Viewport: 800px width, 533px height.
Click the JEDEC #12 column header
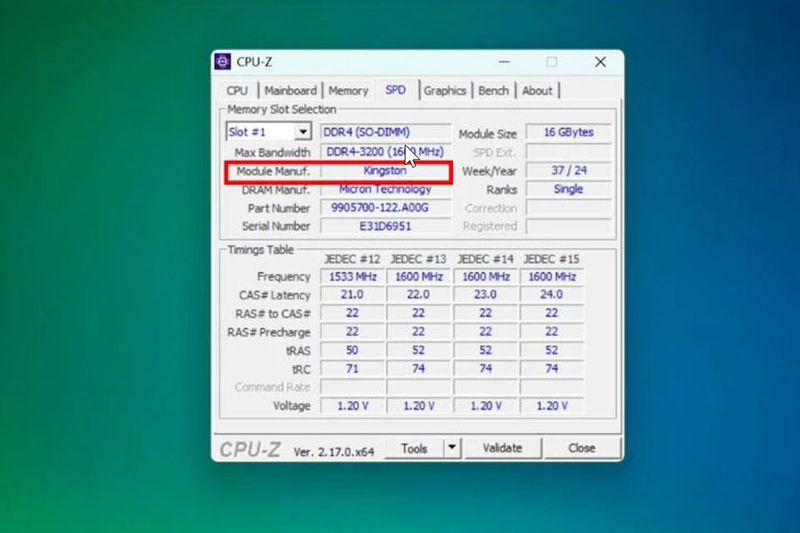pyautogui.click(x=353, y=259)
